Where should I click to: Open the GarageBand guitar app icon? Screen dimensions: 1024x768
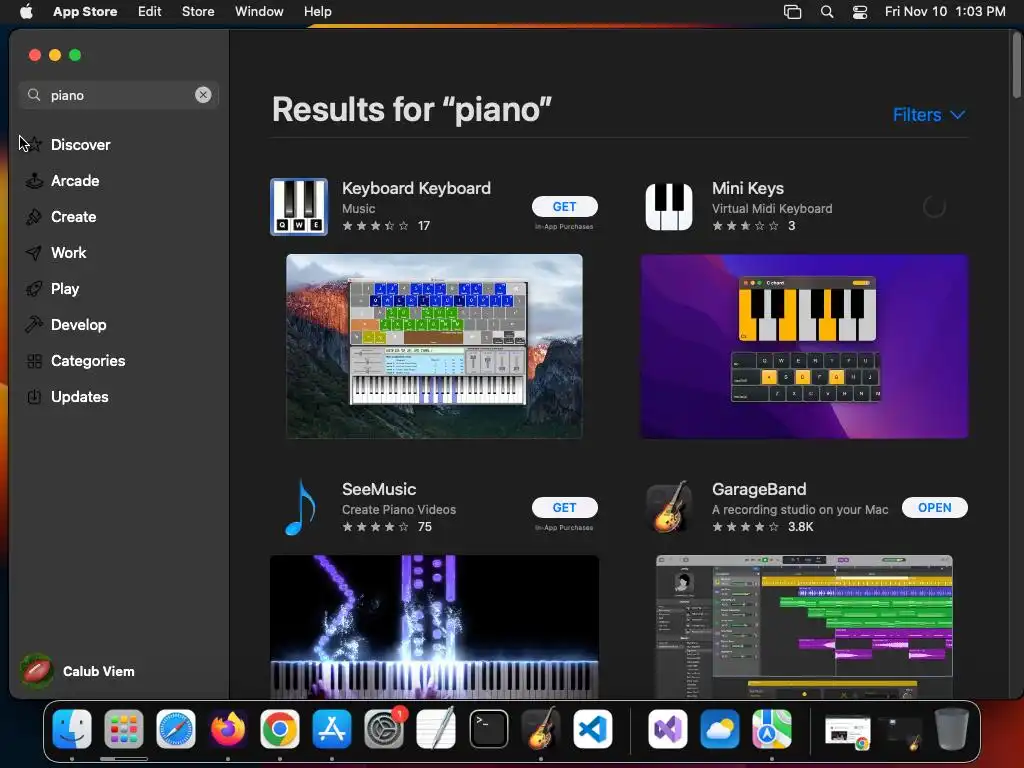click(x=669, y=507)
